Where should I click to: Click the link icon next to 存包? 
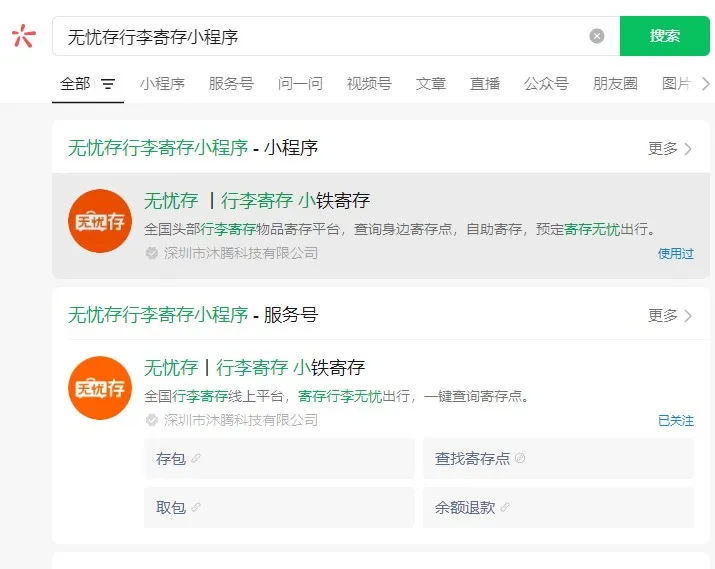click(196, 458)
